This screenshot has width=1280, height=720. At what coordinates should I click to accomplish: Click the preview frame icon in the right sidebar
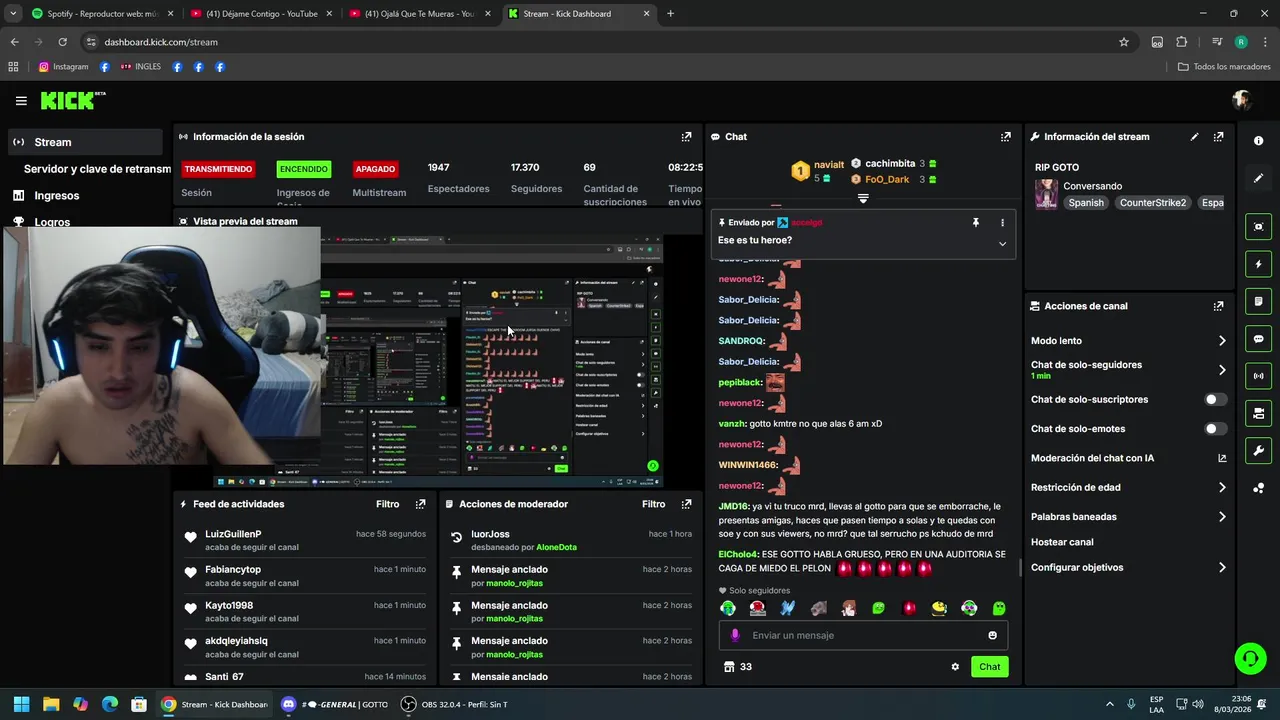tap(1258, 227)
